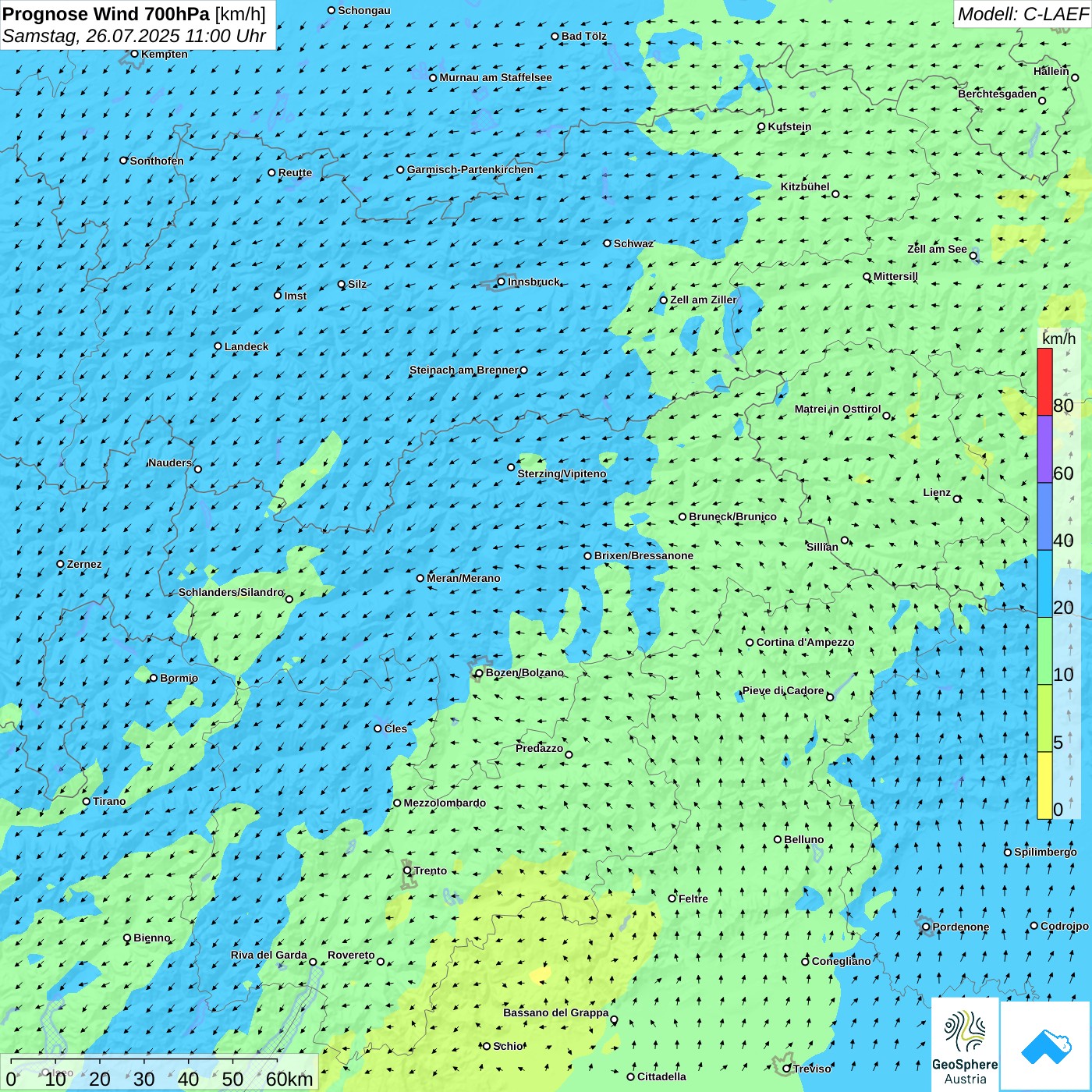Click the yellow 0-5 legend segment

(1044, 785)
